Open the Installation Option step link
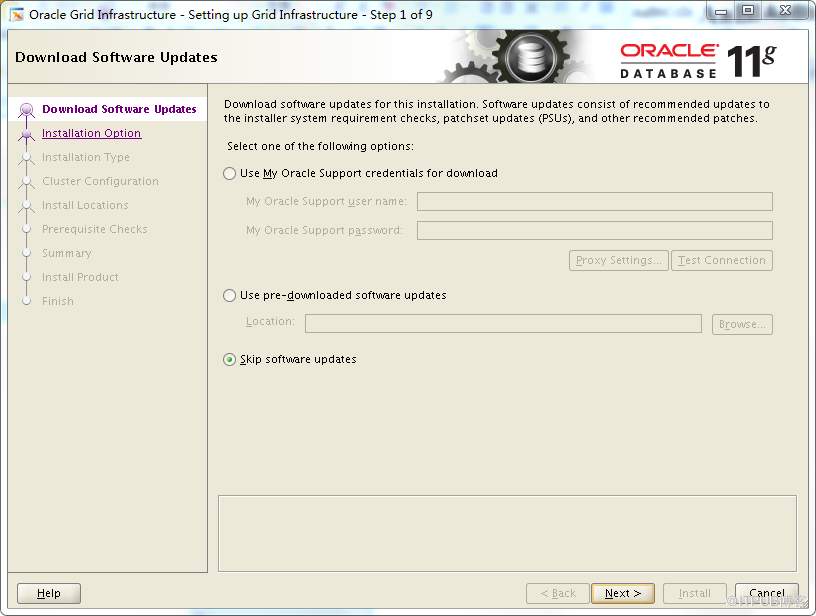The height and width of the screenshot is (616, 816). (92, 133)
